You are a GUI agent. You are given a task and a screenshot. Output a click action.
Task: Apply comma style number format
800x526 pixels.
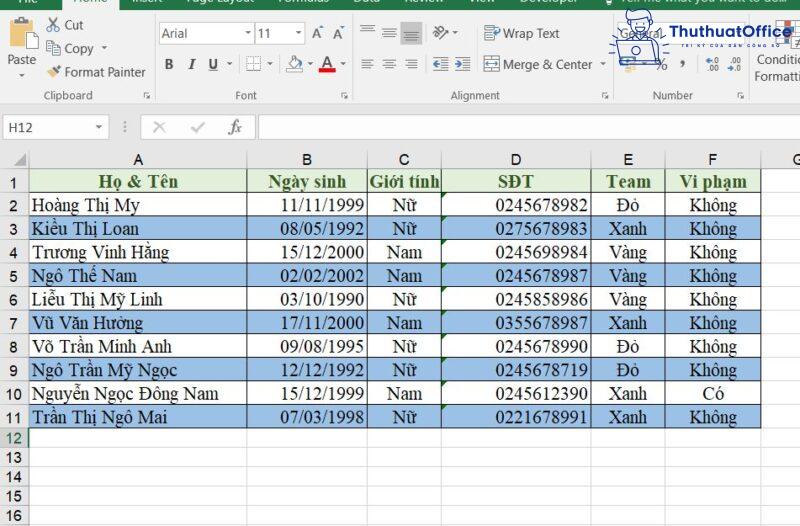(683, 64)
